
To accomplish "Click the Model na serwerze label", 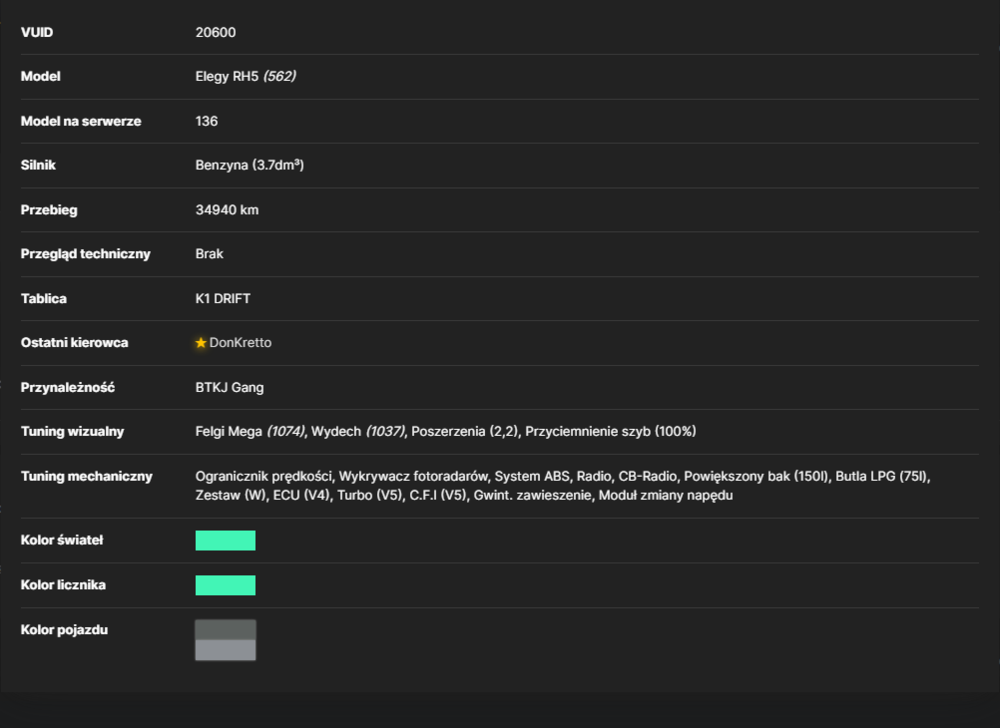I will pos(81,121).
